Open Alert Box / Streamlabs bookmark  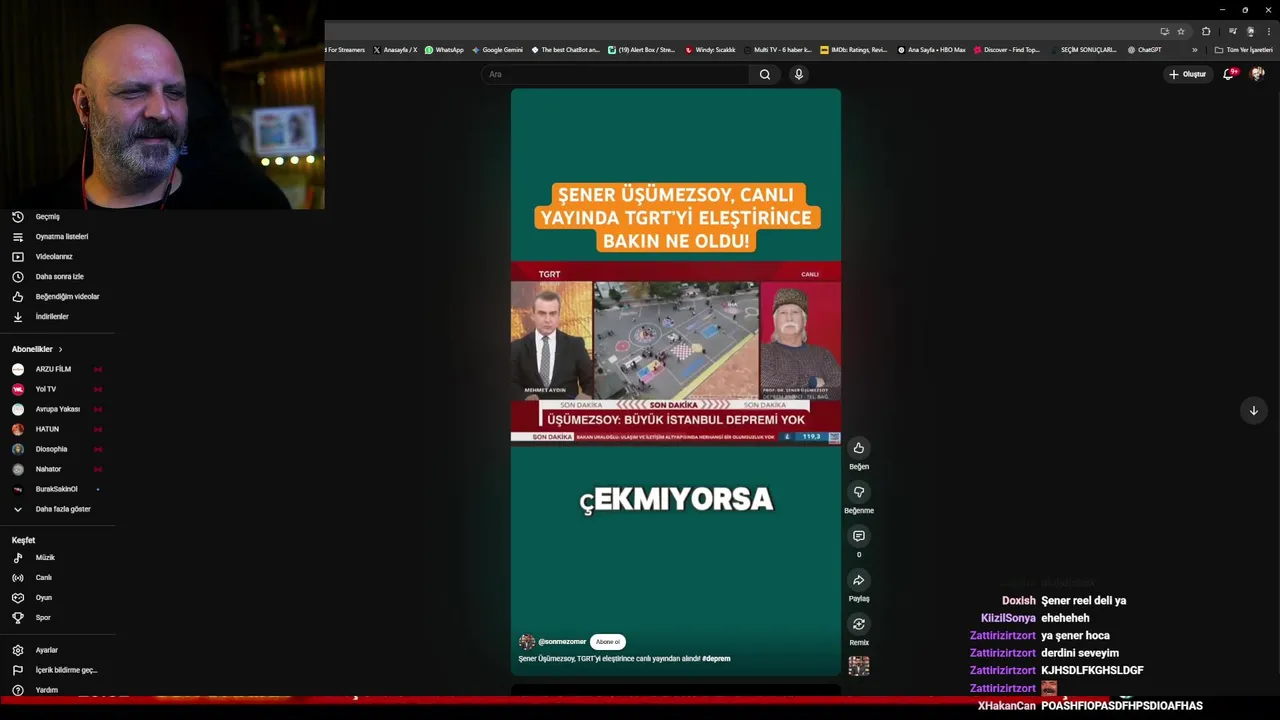pyautogui.click(x=641, y=50)
